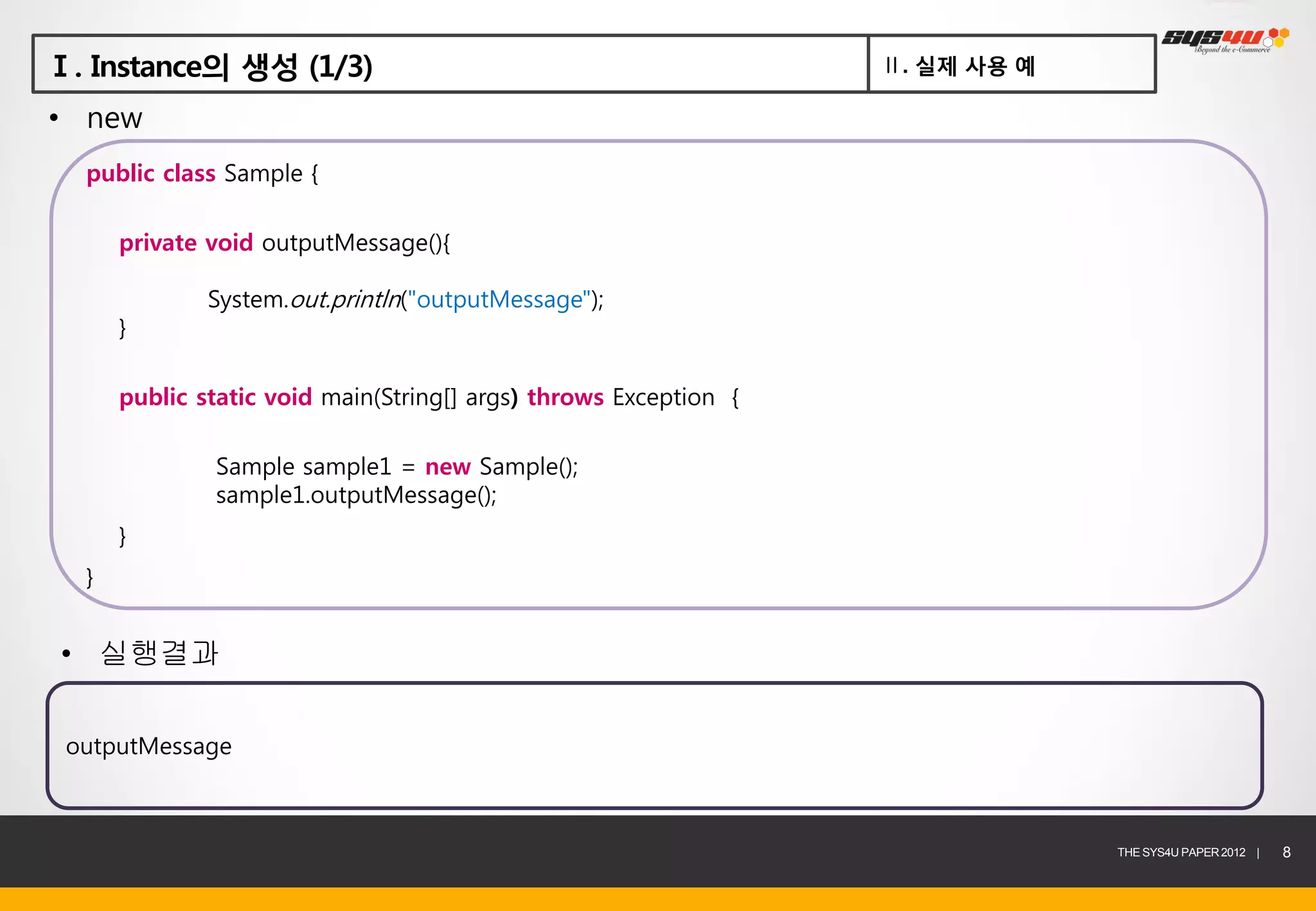Click 'sample1.outputMessage();' line
1316x911 pixels.
coord(356,495)
